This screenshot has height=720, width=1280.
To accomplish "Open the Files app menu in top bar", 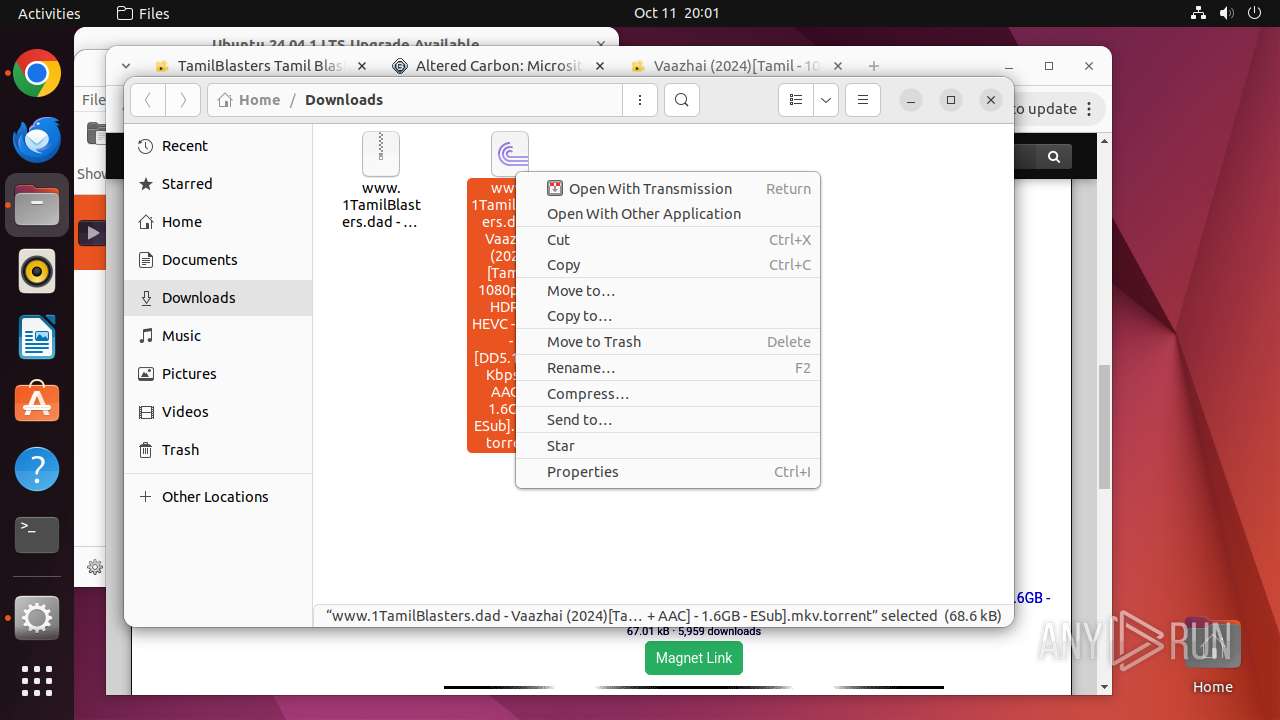I will point(143,13).
